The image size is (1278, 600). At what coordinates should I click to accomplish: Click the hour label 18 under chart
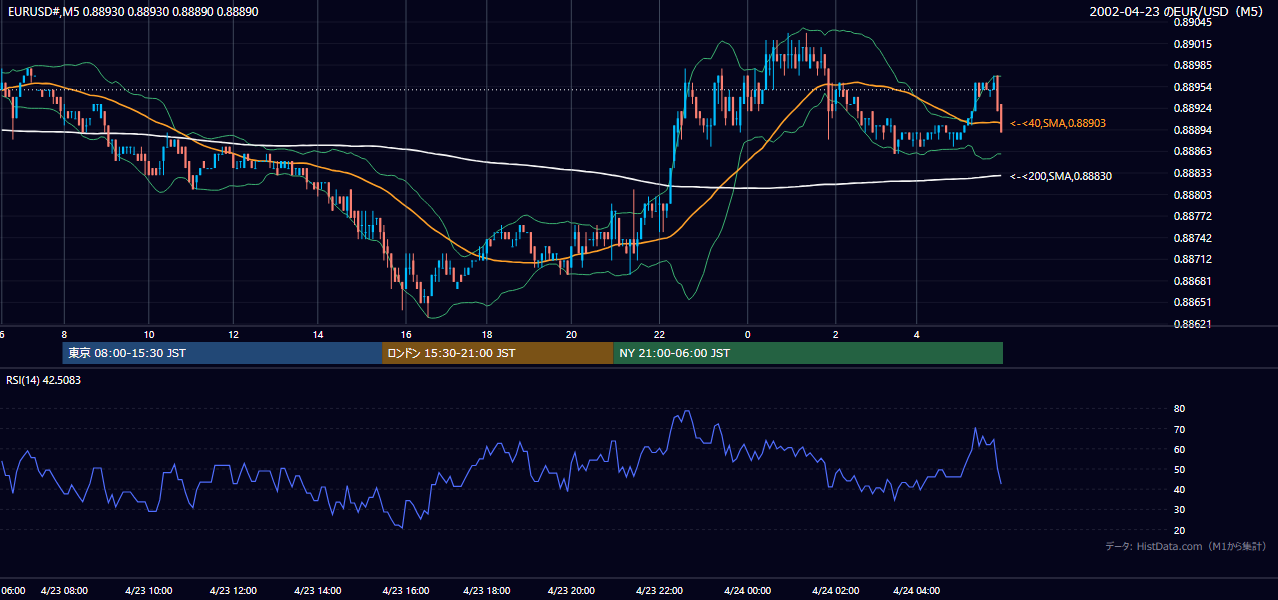pos(486,334)
